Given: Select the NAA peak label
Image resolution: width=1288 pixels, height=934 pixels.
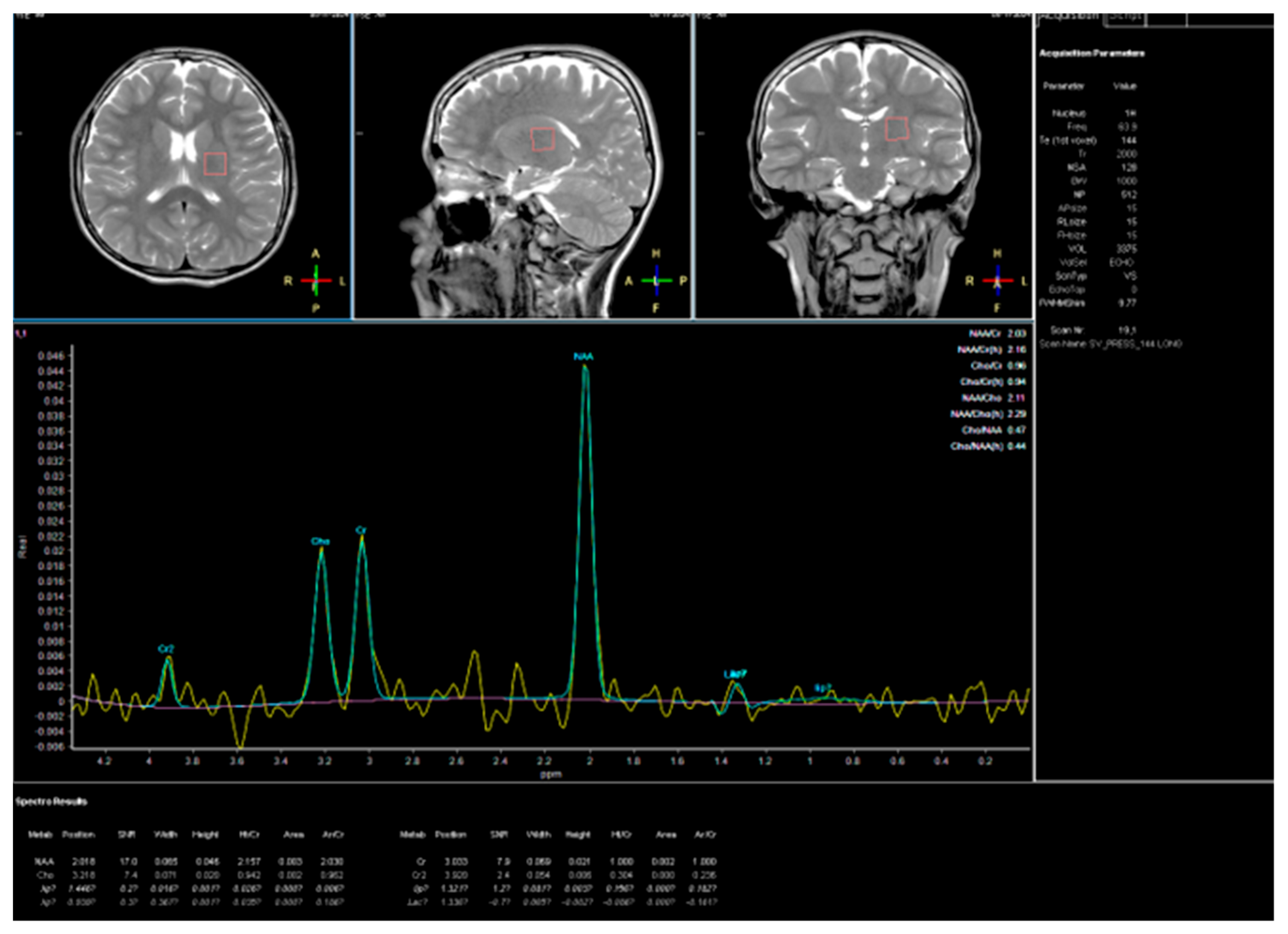Looking at the screenshot, I should 583,357.
